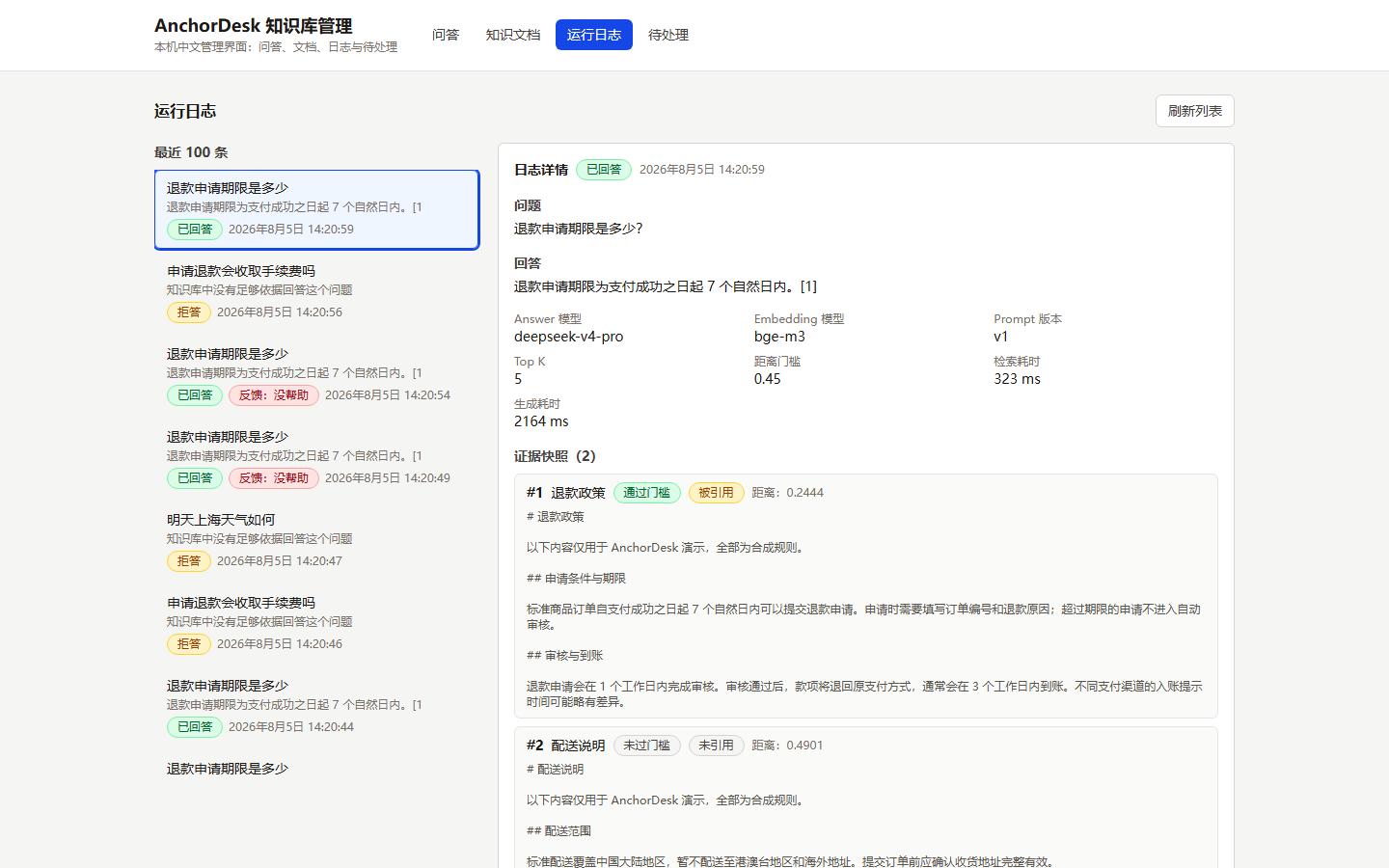Click the 距离：0.2444 value

(788, 493)
